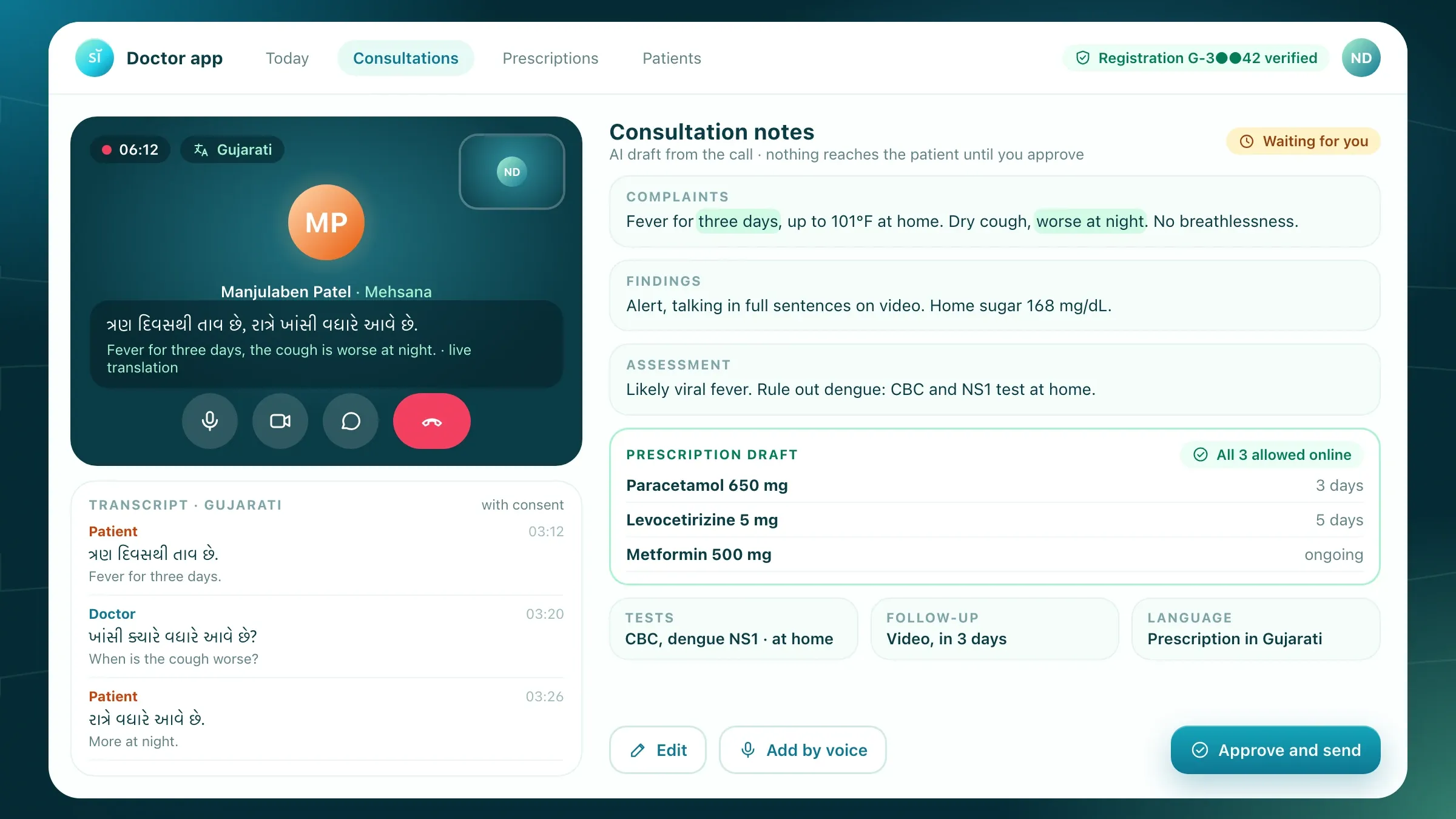This screenshot has width=1456, height=819.
Task: Click the Waiting for you status pill
Action: point(1303,141)
